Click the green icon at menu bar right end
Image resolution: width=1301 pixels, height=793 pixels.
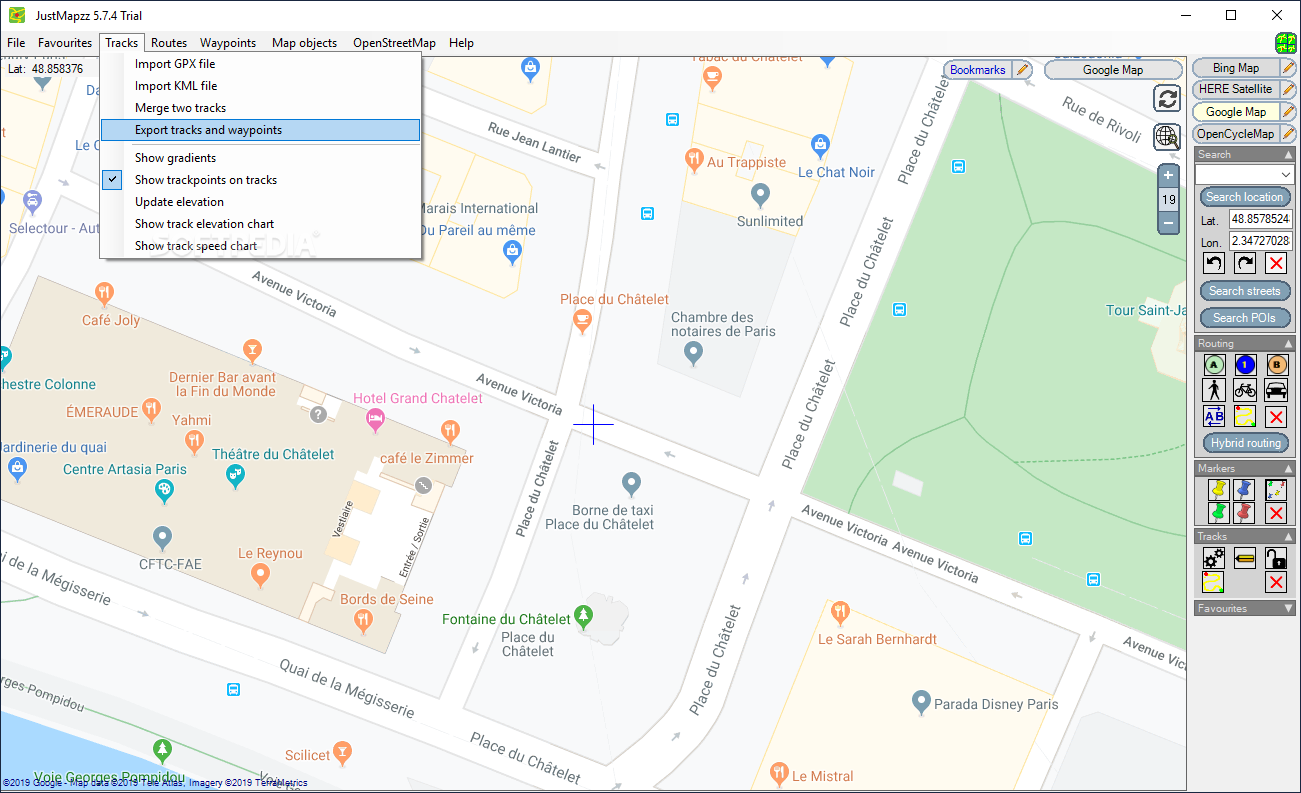point(1286,43)
